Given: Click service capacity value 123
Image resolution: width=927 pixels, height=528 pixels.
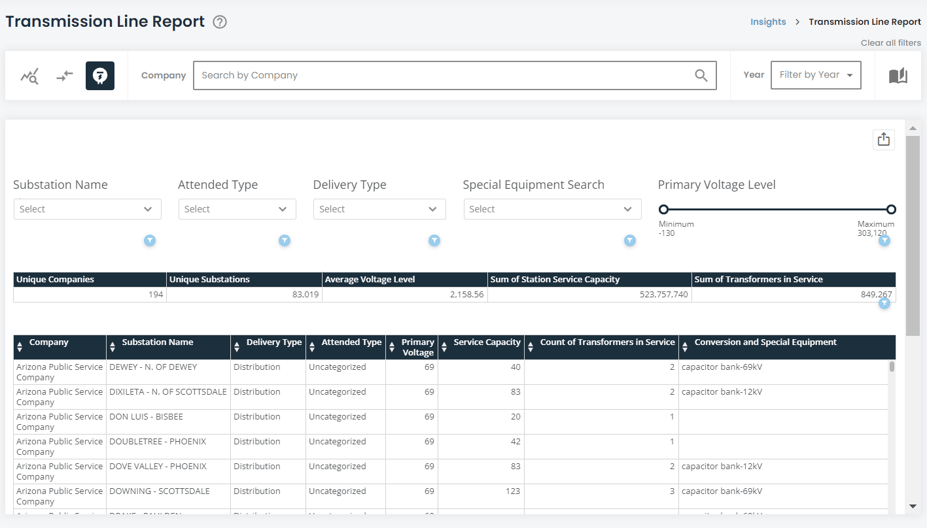Looking at the screenshot, I should (513, 491).
